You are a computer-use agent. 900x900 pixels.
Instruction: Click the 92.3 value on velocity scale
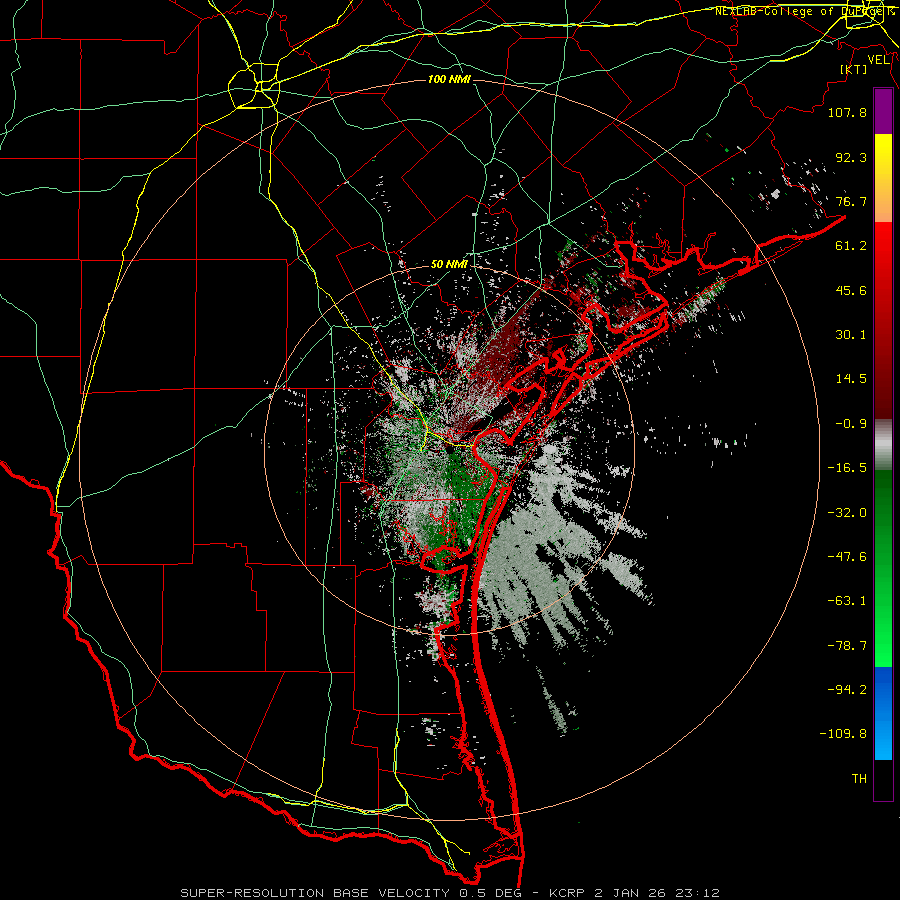coord(851,157)
